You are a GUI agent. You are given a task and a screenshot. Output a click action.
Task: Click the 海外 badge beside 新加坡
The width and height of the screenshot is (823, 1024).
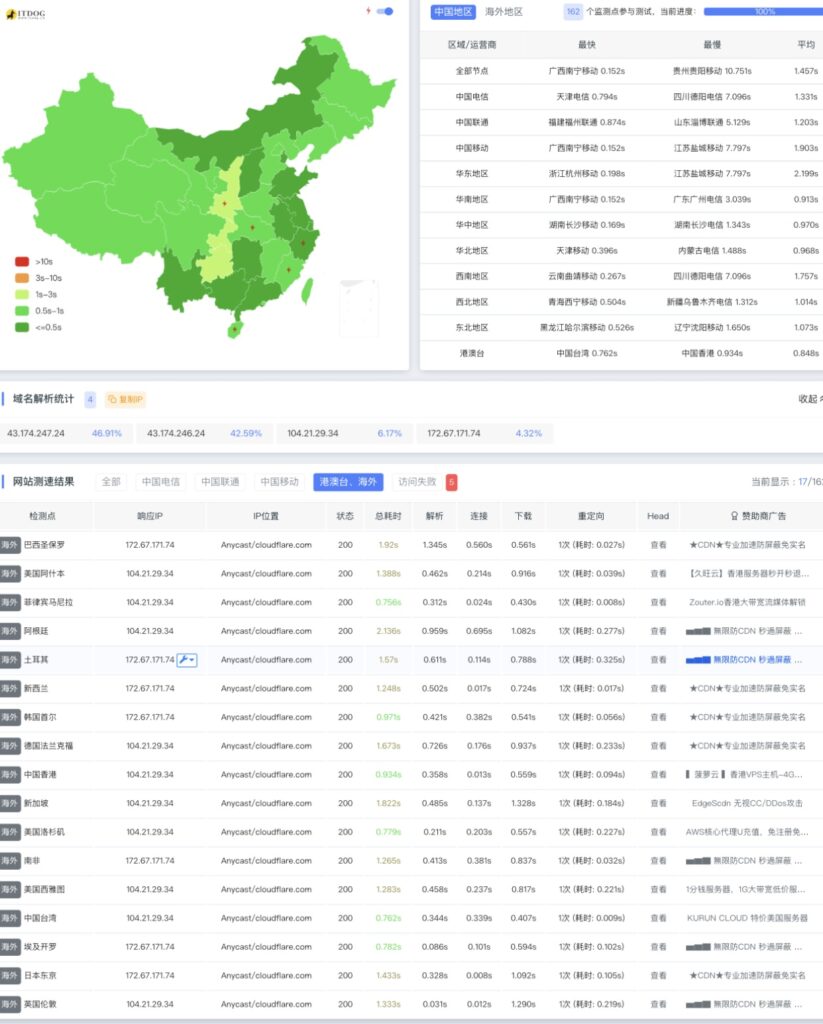pyautogui.click(x=10, y=803)
